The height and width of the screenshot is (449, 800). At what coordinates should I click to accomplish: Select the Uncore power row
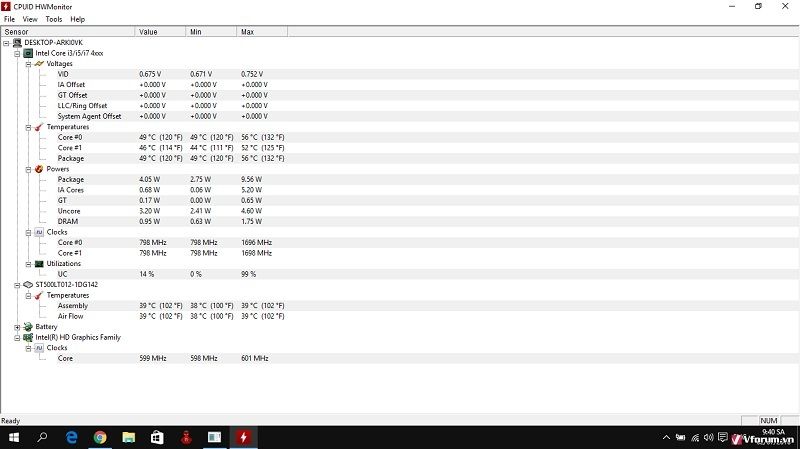click(400, 211)
